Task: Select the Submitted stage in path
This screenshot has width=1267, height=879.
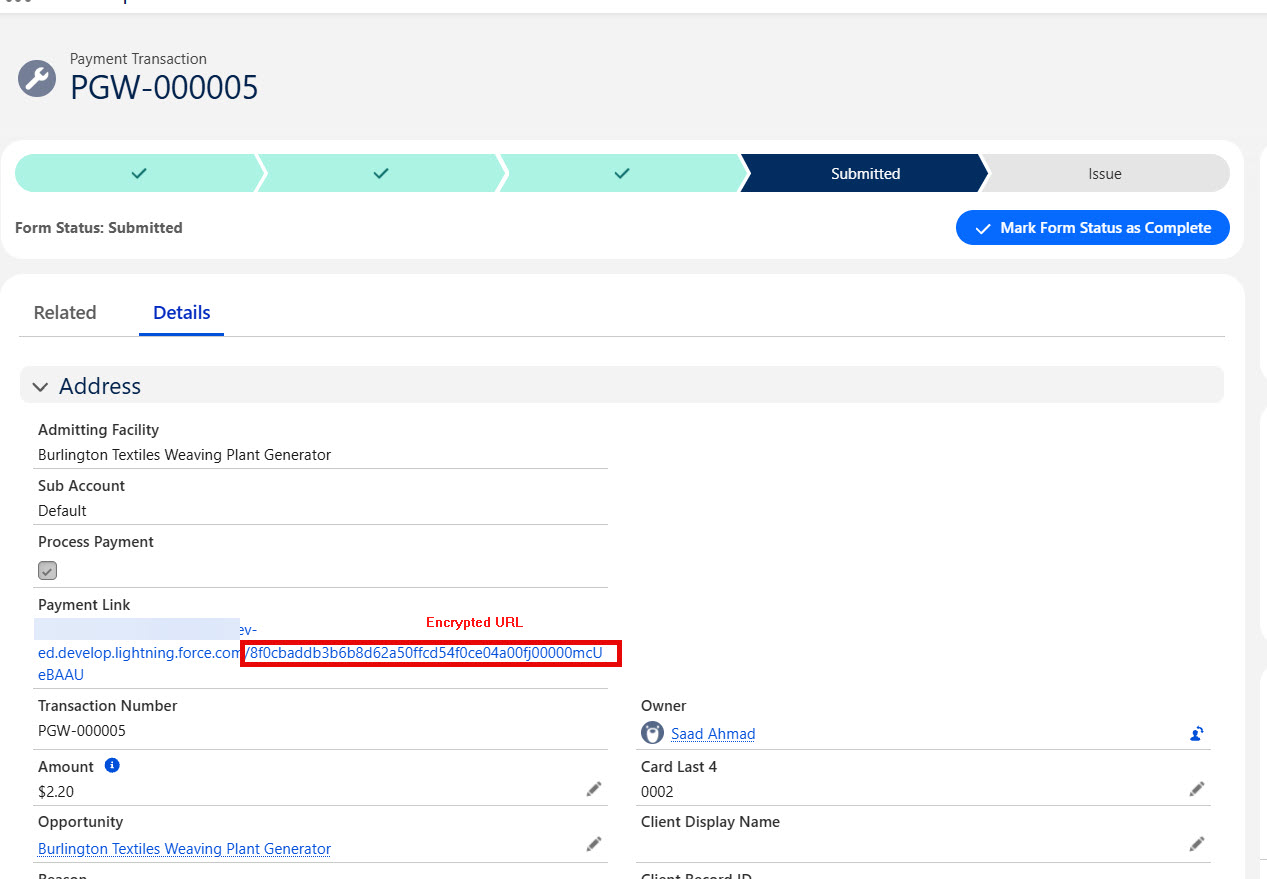Action: pos(865,174)
